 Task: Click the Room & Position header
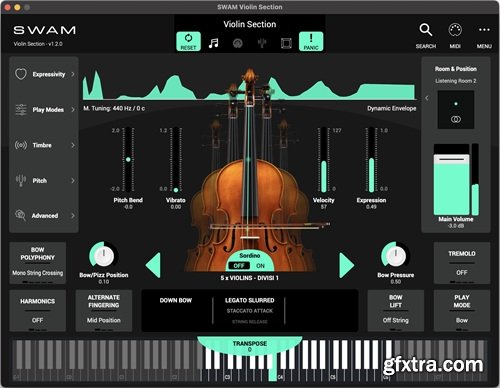click(456, 69)
